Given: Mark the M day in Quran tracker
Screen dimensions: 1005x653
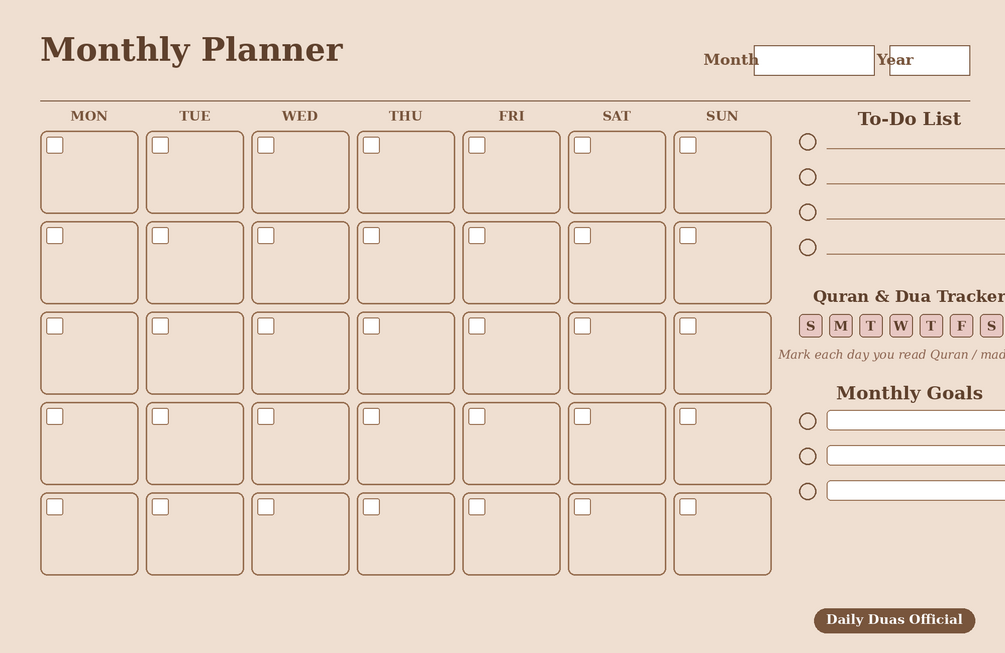Looking at the screenshot, I should tap(841, 326).
